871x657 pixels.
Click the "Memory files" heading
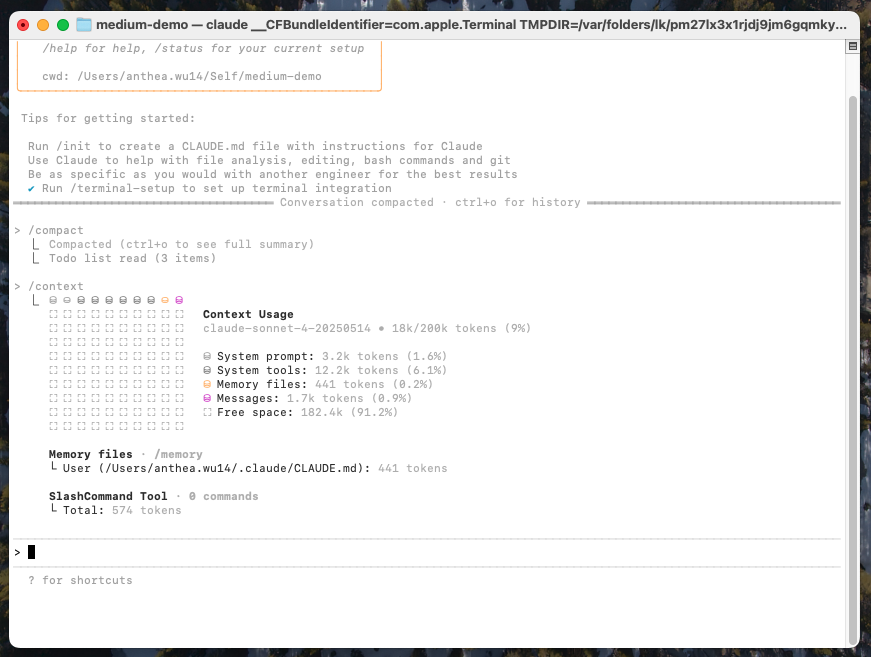[x=91, y=454]
